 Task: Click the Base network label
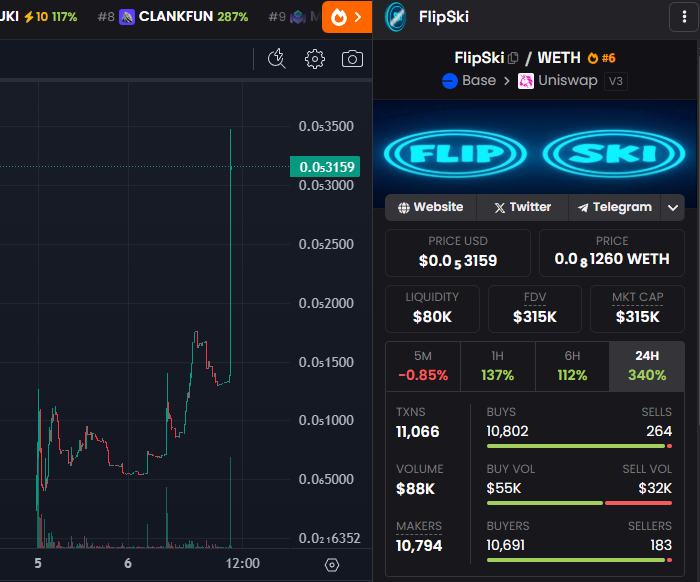coord(479,80)
